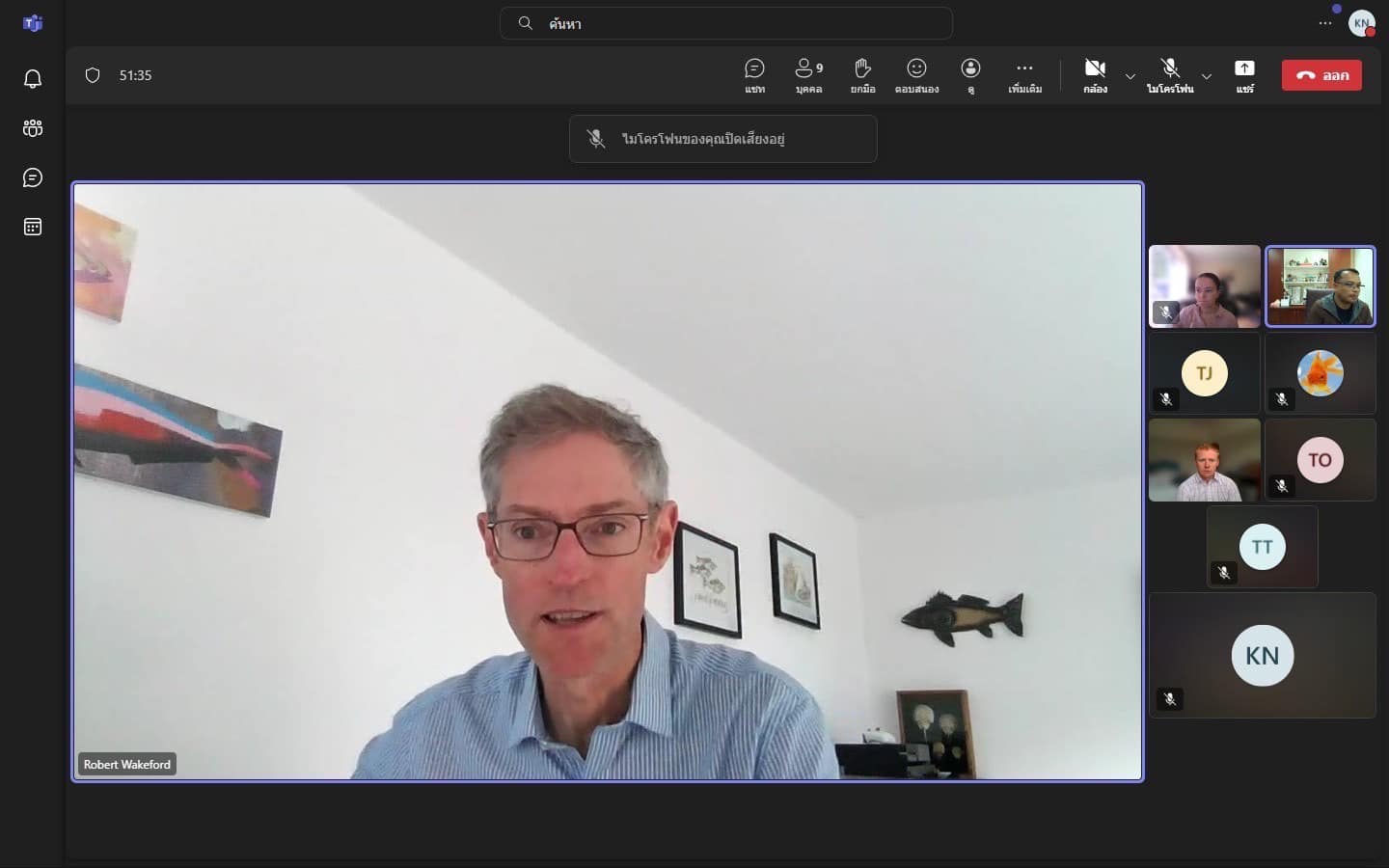Image resolution: width=1389 pixels, height=868 pixels.
Task: Open the meeting chat panel
Action: click(754, 75)
